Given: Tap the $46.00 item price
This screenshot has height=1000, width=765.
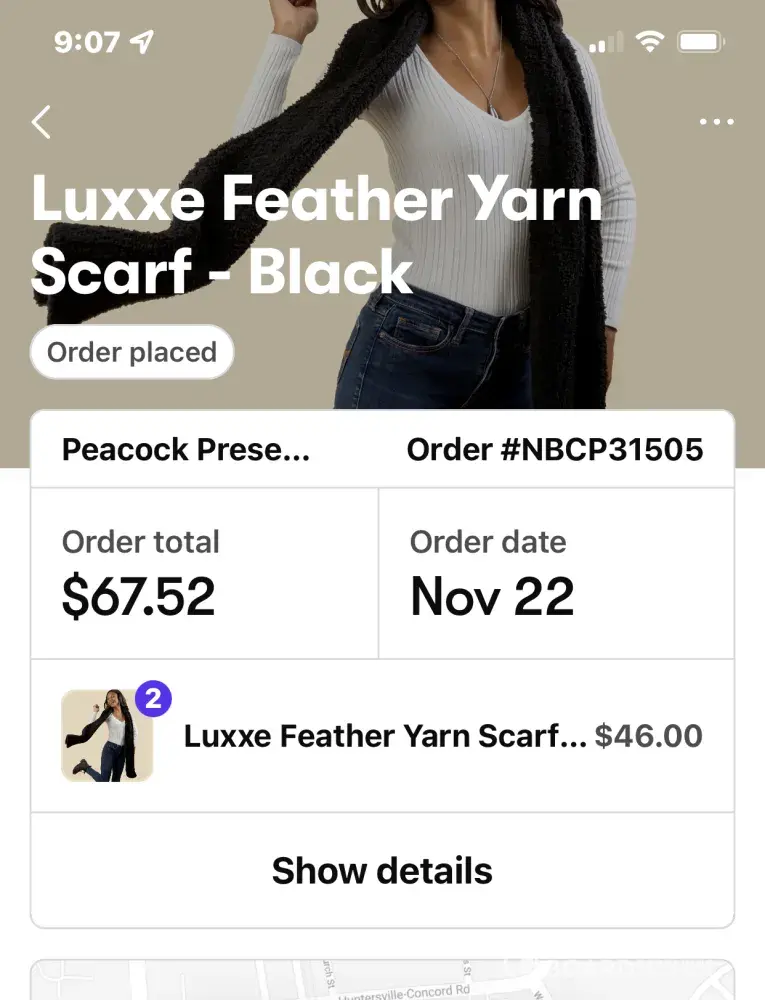Looking at the screenshot, I should pyautogui.click(x=648, y=737).
